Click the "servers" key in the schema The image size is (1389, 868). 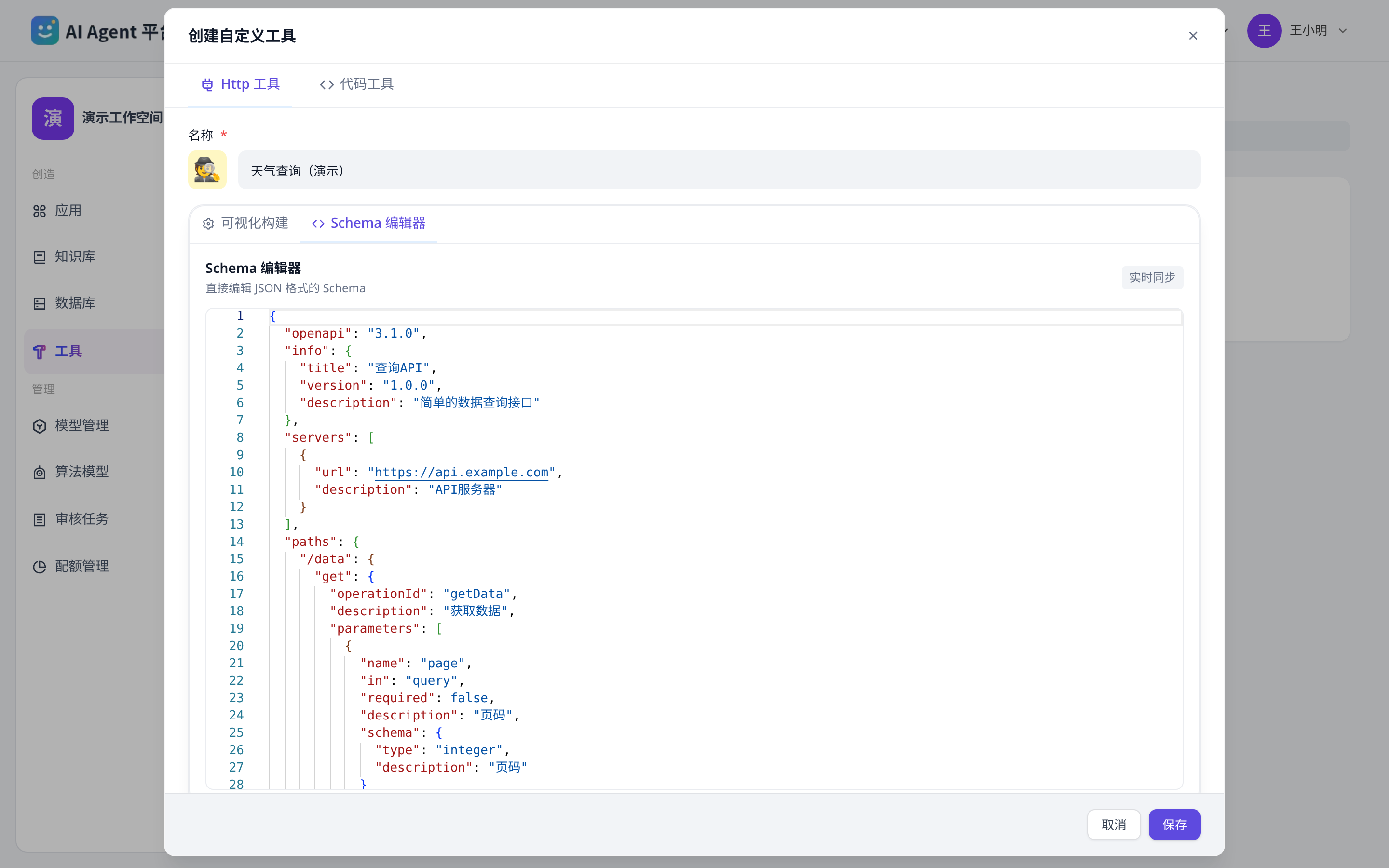(x=318, y=437)
